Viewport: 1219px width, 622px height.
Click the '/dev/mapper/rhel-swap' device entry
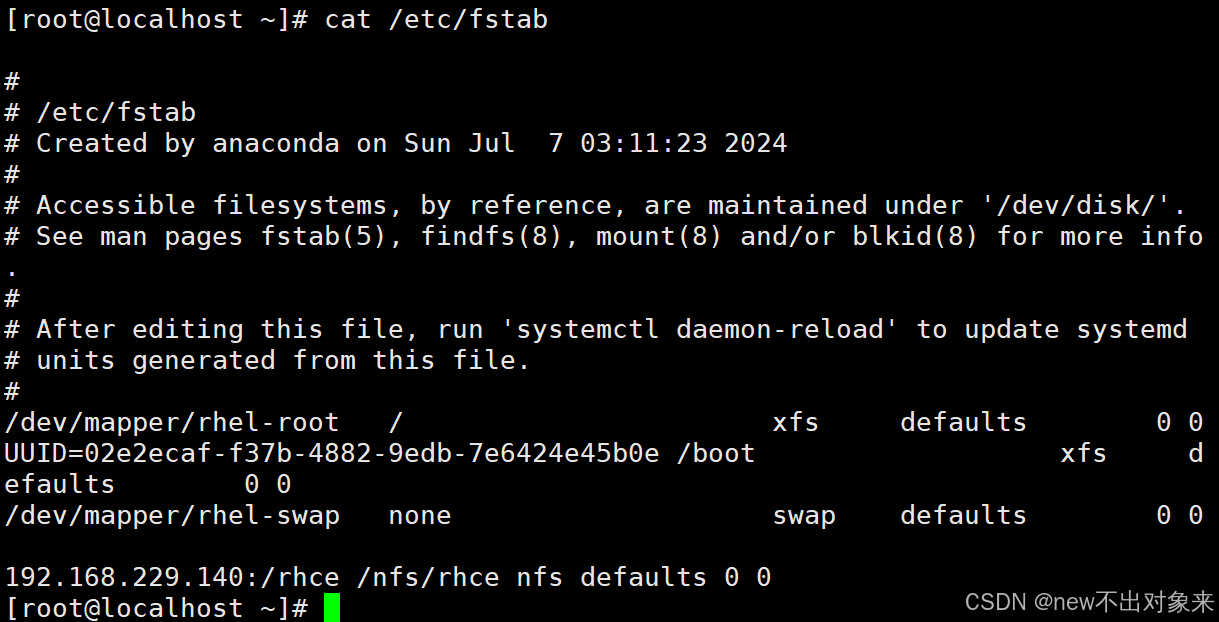coord(171,515)
